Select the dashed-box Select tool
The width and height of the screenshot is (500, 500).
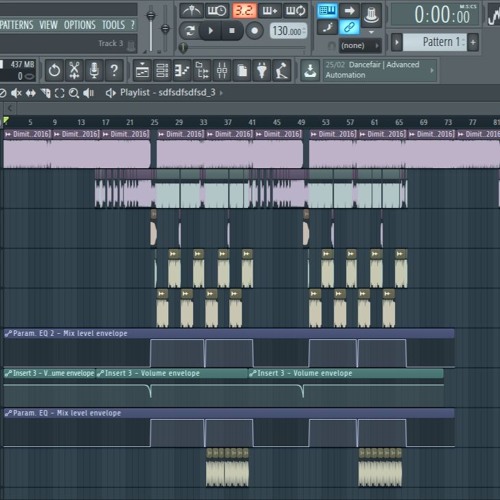tap(59, 93)
